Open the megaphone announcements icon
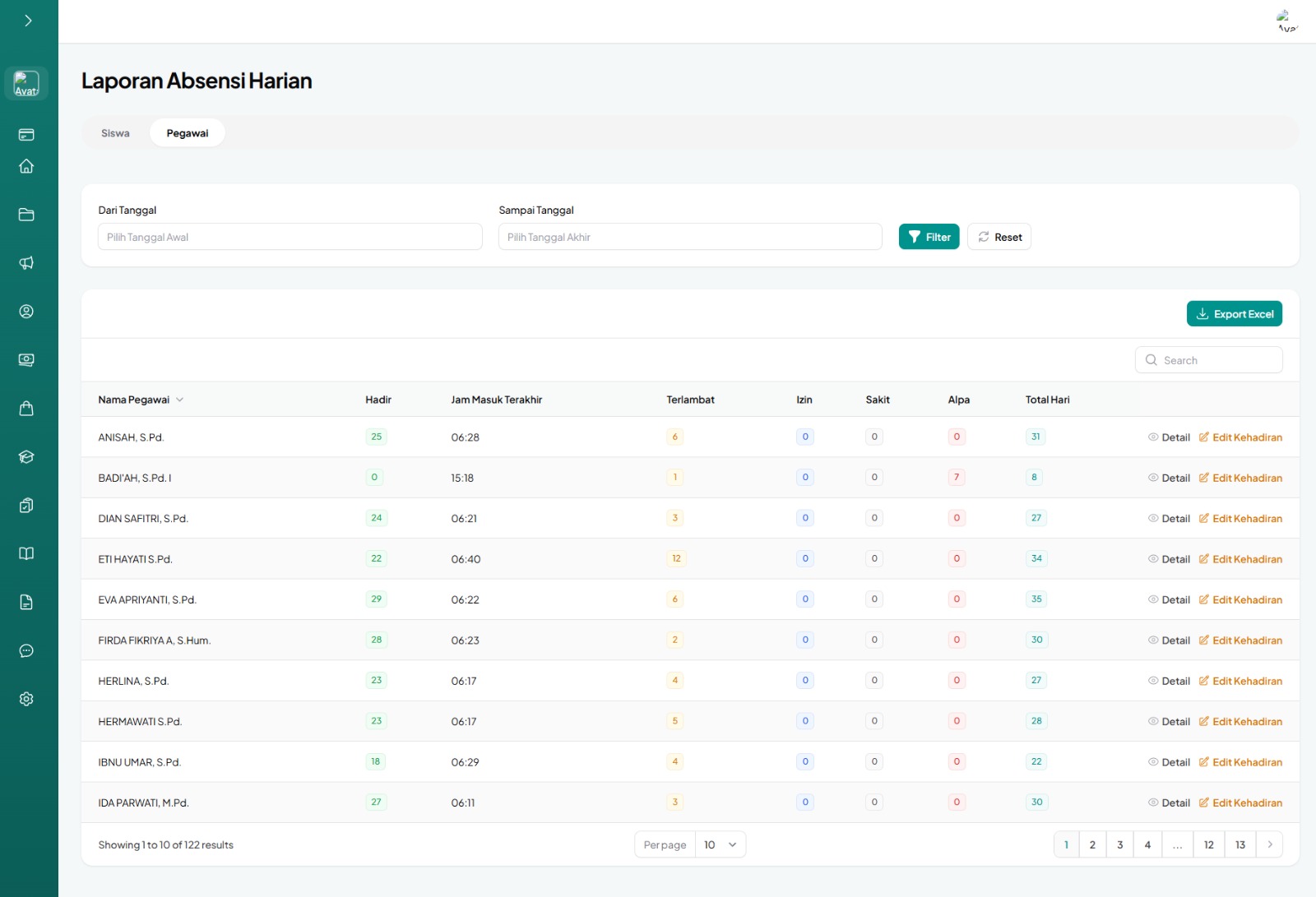This screenshot has height=897, width=1316. (26, 263)
